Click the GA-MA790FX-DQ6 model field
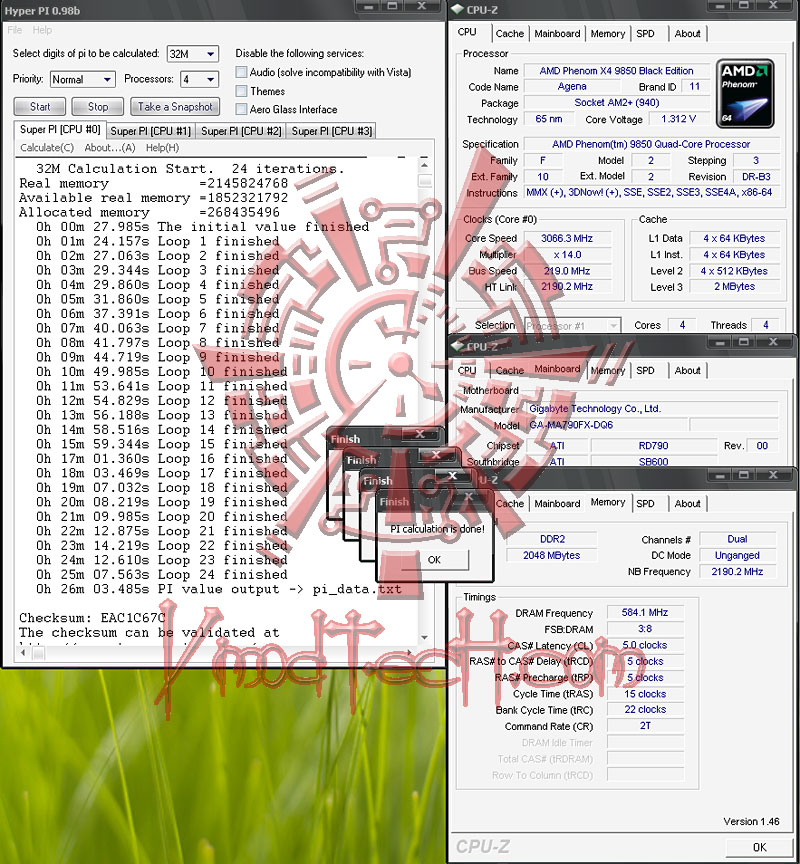800x864 pixels. 607,425
